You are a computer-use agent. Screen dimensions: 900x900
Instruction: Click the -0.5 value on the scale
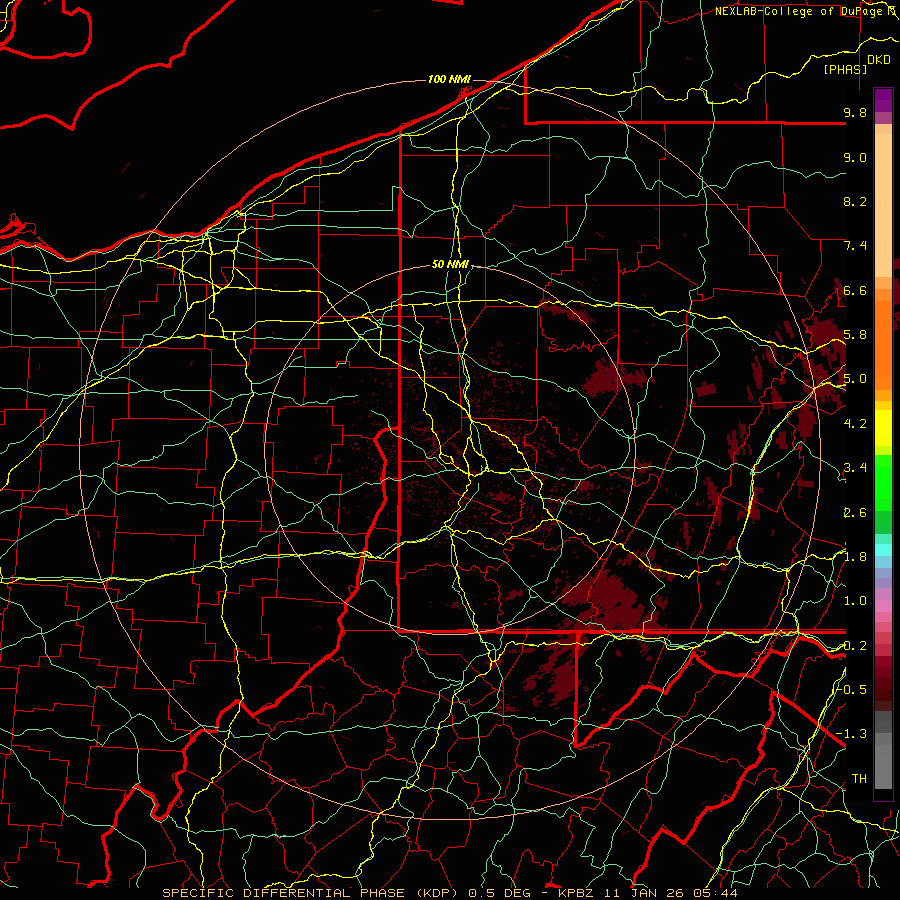coord(852,689)
